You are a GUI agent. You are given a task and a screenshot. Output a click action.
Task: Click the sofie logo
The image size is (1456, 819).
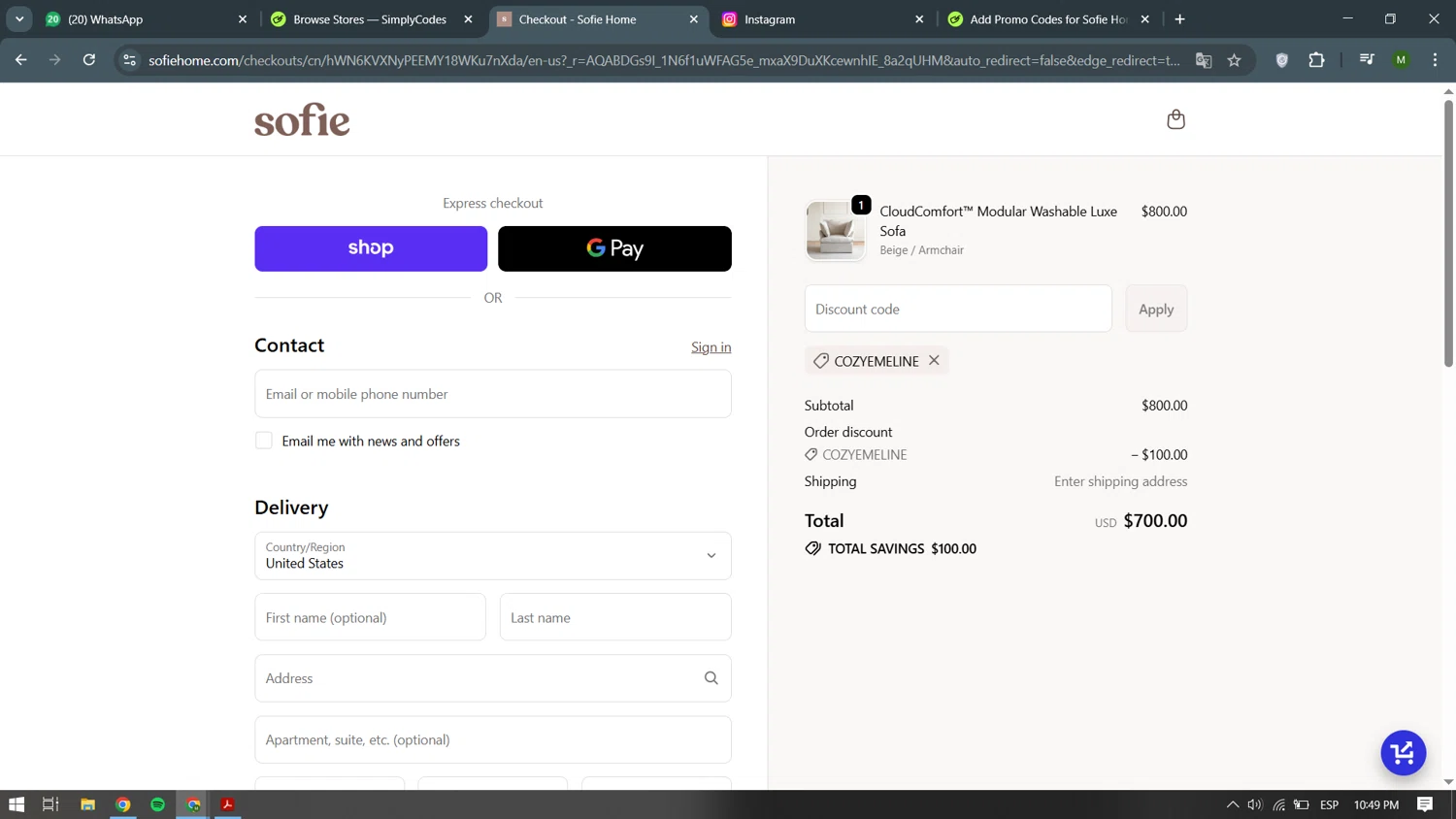(302, 119)
